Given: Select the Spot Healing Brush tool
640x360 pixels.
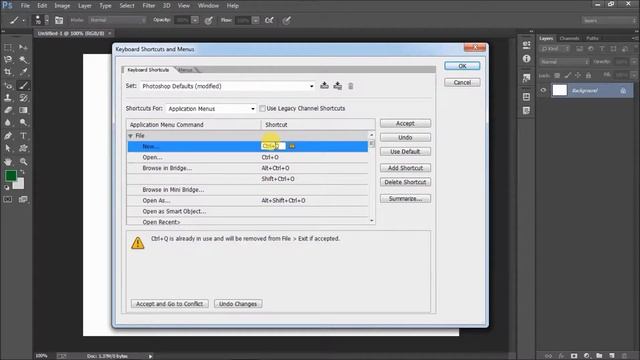Looking at the screenshot, I should click(x=8, y=86).
